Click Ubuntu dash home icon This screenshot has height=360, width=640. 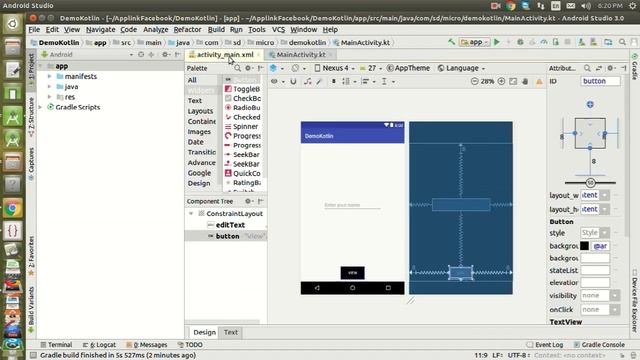(12, 24)
